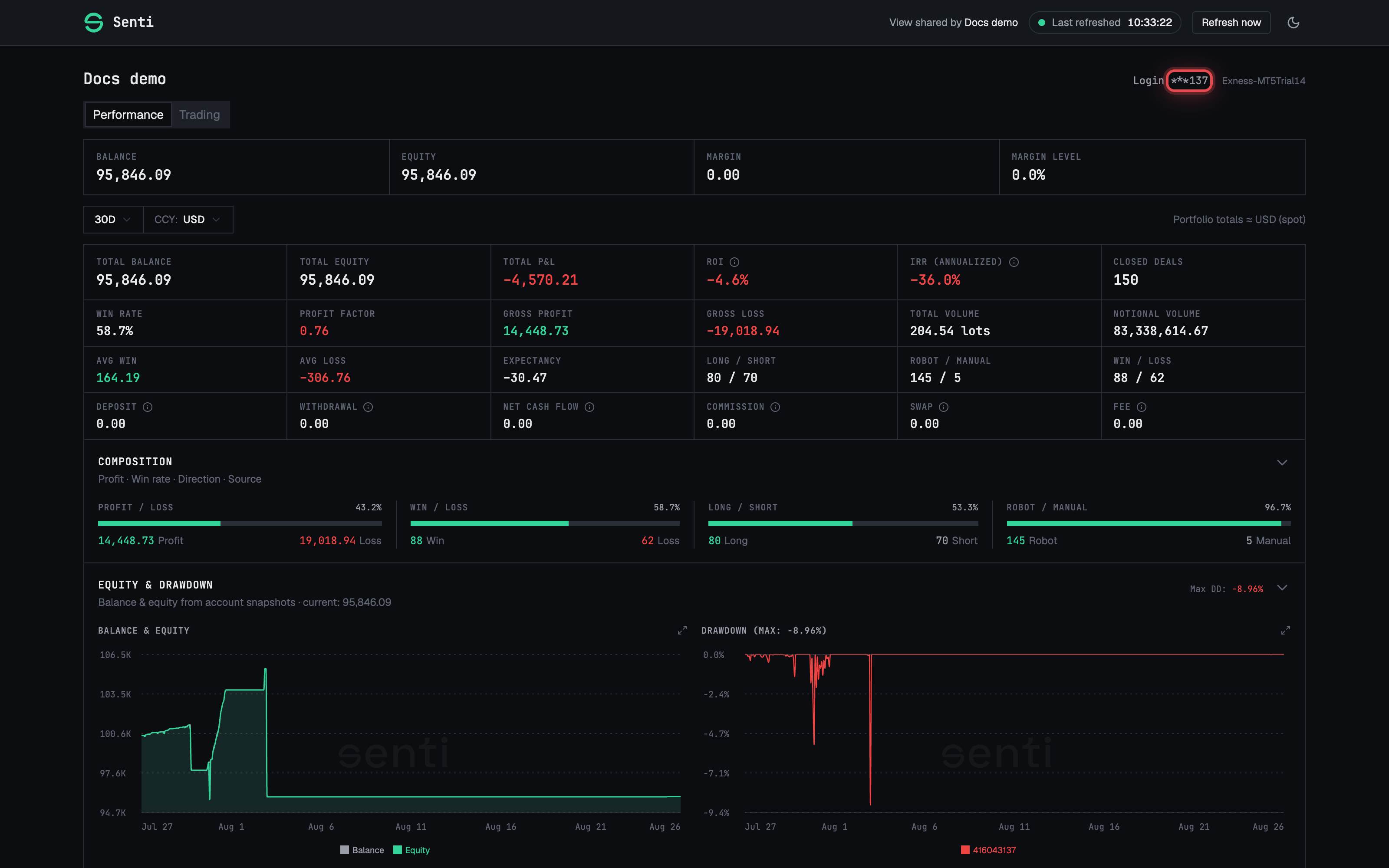
Task: Click the Win Rate value 58.7%
Action: [x=115, y=331]
